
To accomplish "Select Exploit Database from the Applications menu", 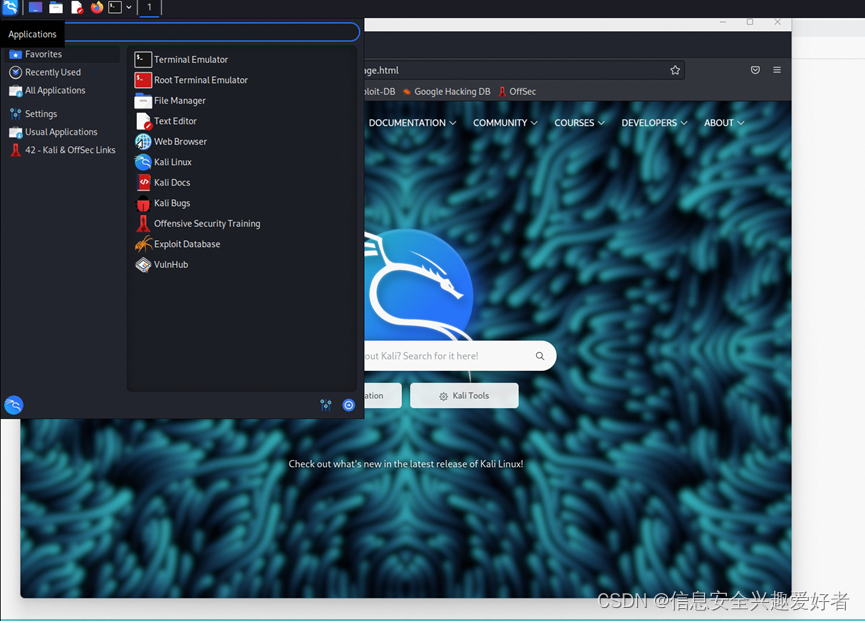I will click(x=185, y=243).
